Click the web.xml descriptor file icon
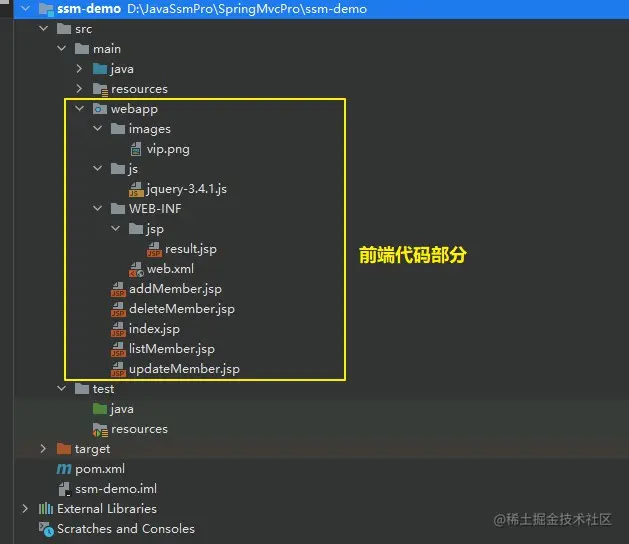 pos(136,269)
